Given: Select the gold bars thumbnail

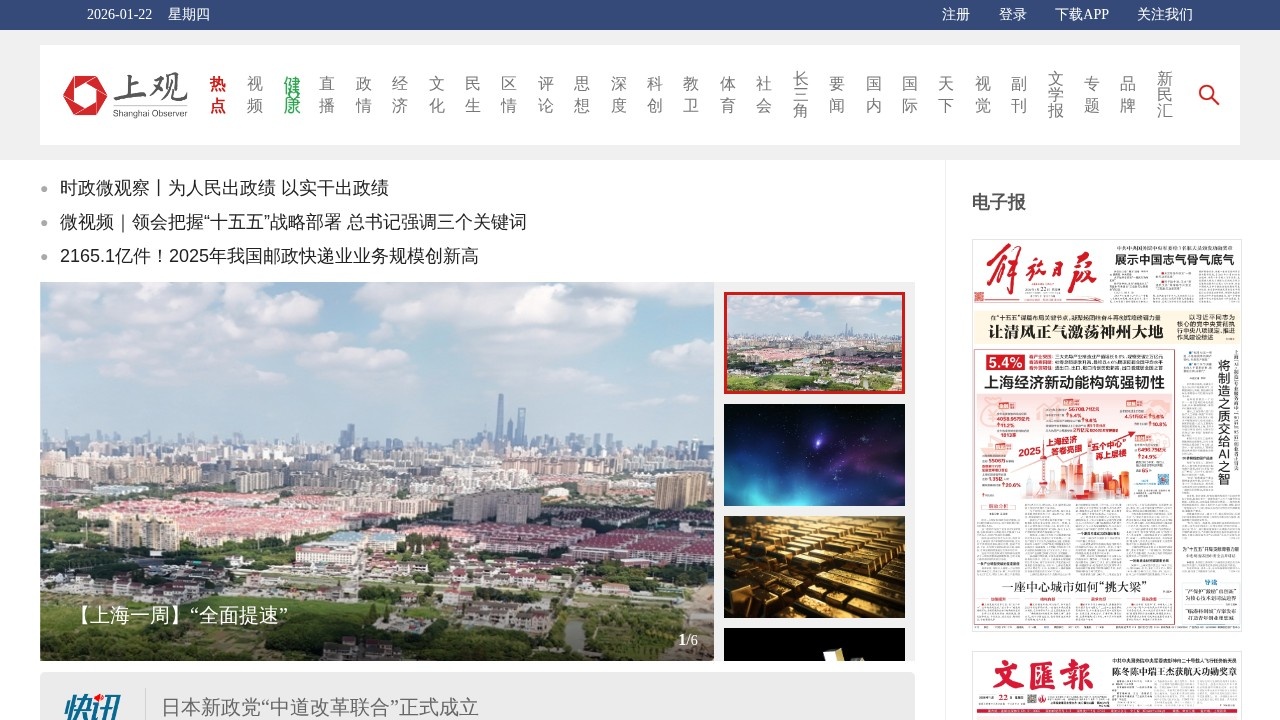Looking at the screenshot, I should [x=814, y=567].
